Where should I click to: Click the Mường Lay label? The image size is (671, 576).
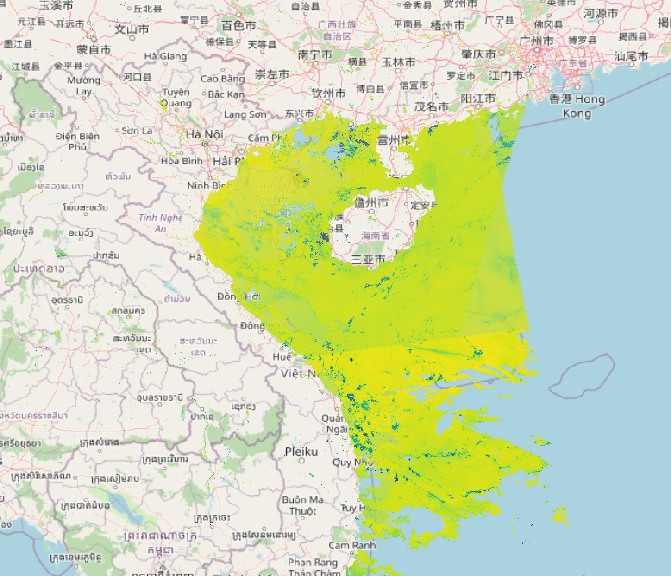click(84, 86)
